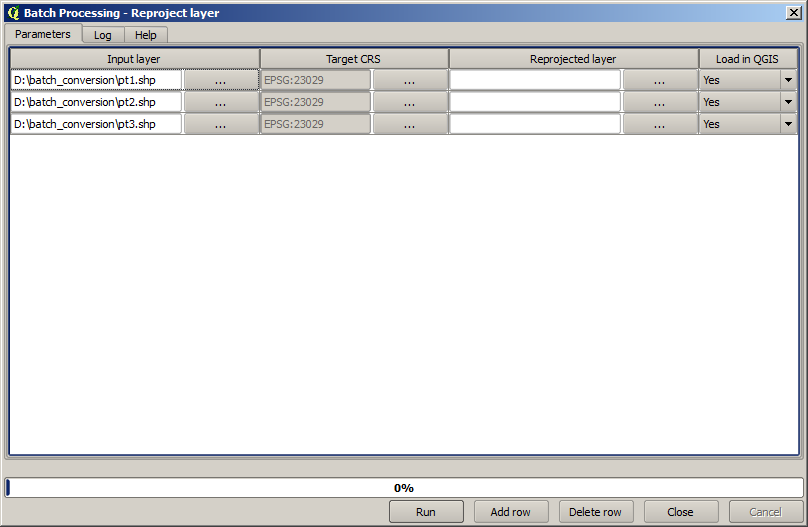Expand Load in QGIS dropdown for first row
The height and width of the screenshot is (527, 808).
pyautogui.click(x=787, y=80)
